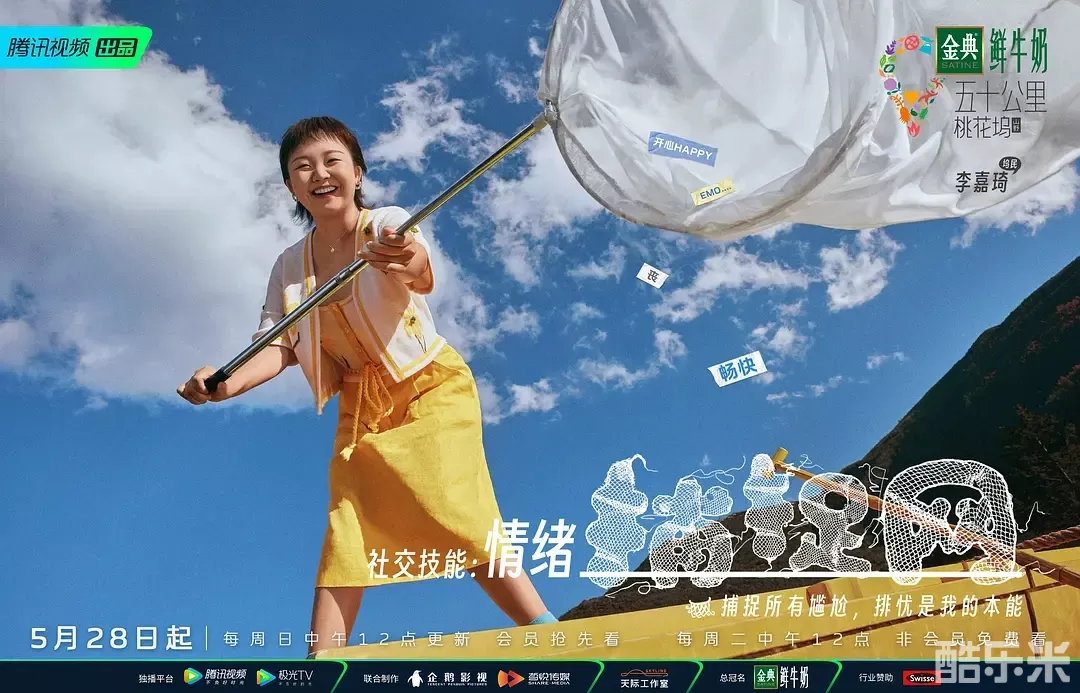This screenshot has height=693, width=1080.
Task: Click the slogan 捕捉所有尴尬，排忧是我的本能
Action: coord(872,606)
